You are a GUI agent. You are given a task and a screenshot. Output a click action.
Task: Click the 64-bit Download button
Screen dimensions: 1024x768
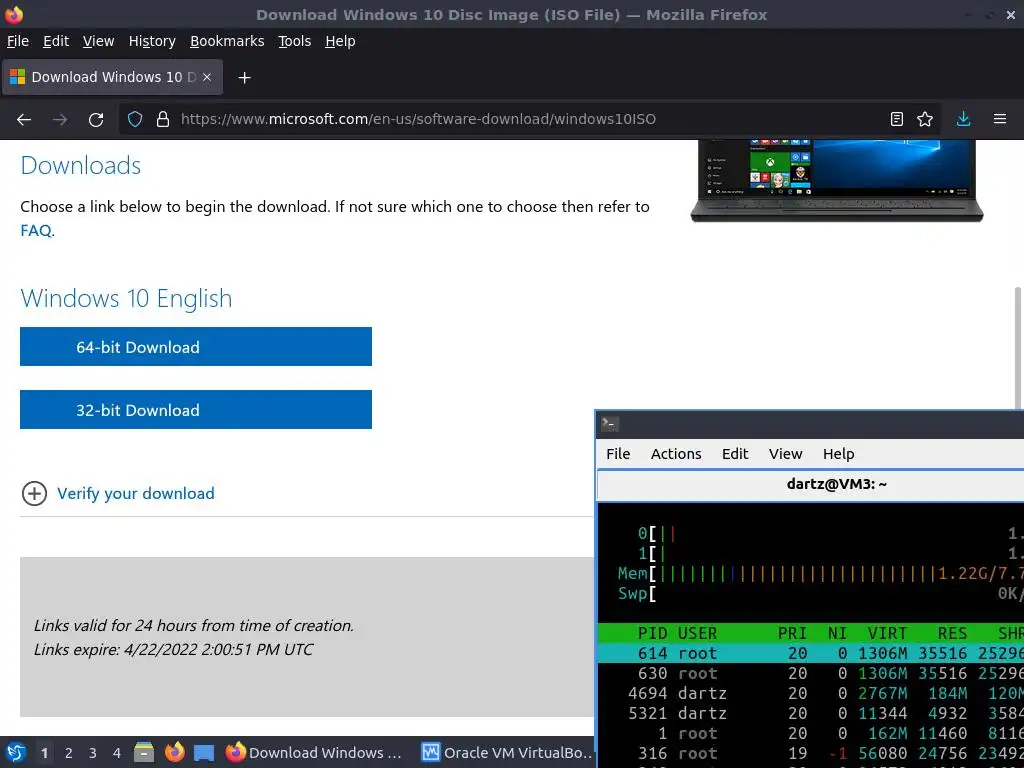pos(196,347)
